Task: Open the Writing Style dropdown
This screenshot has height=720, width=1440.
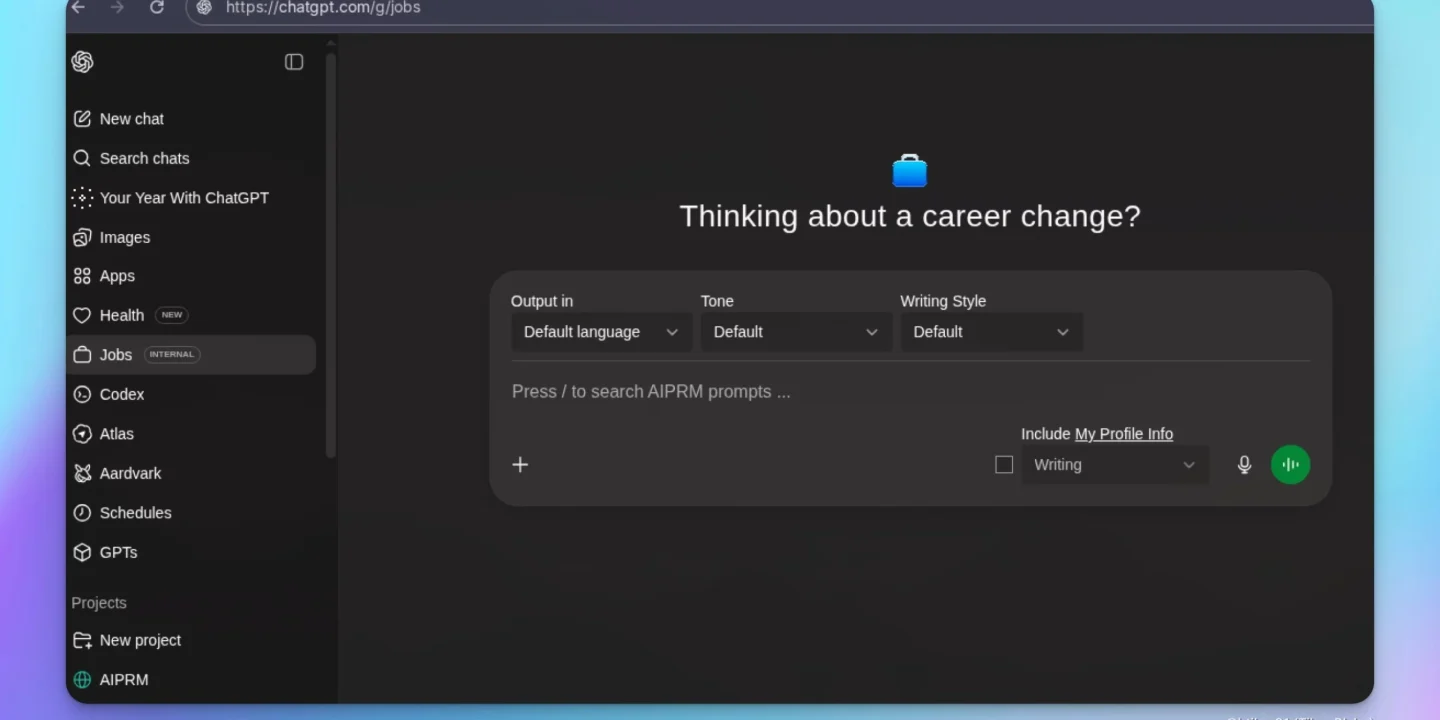Action: point(991,331)
